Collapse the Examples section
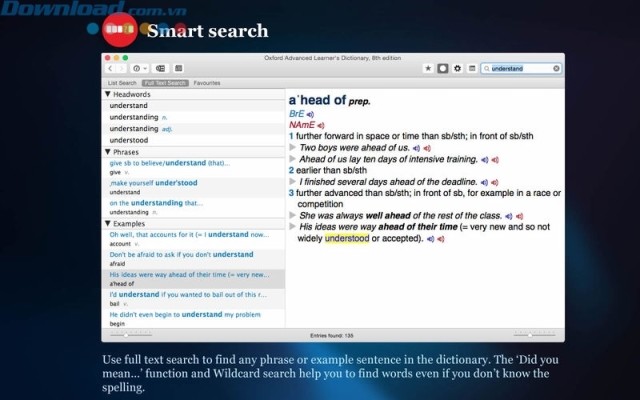This screenshot has height=400, width=640. (x=108, y=223)
